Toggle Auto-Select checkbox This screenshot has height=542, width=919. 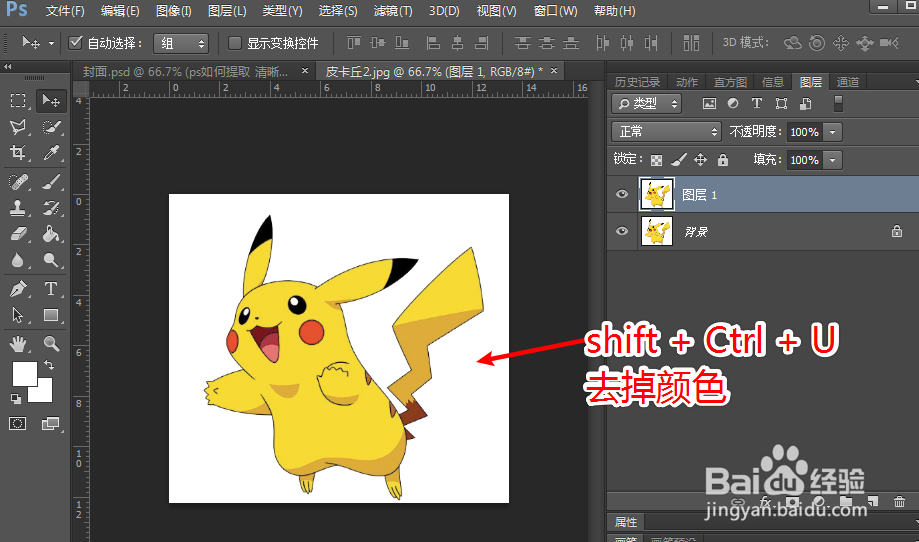tap(76, 43)
